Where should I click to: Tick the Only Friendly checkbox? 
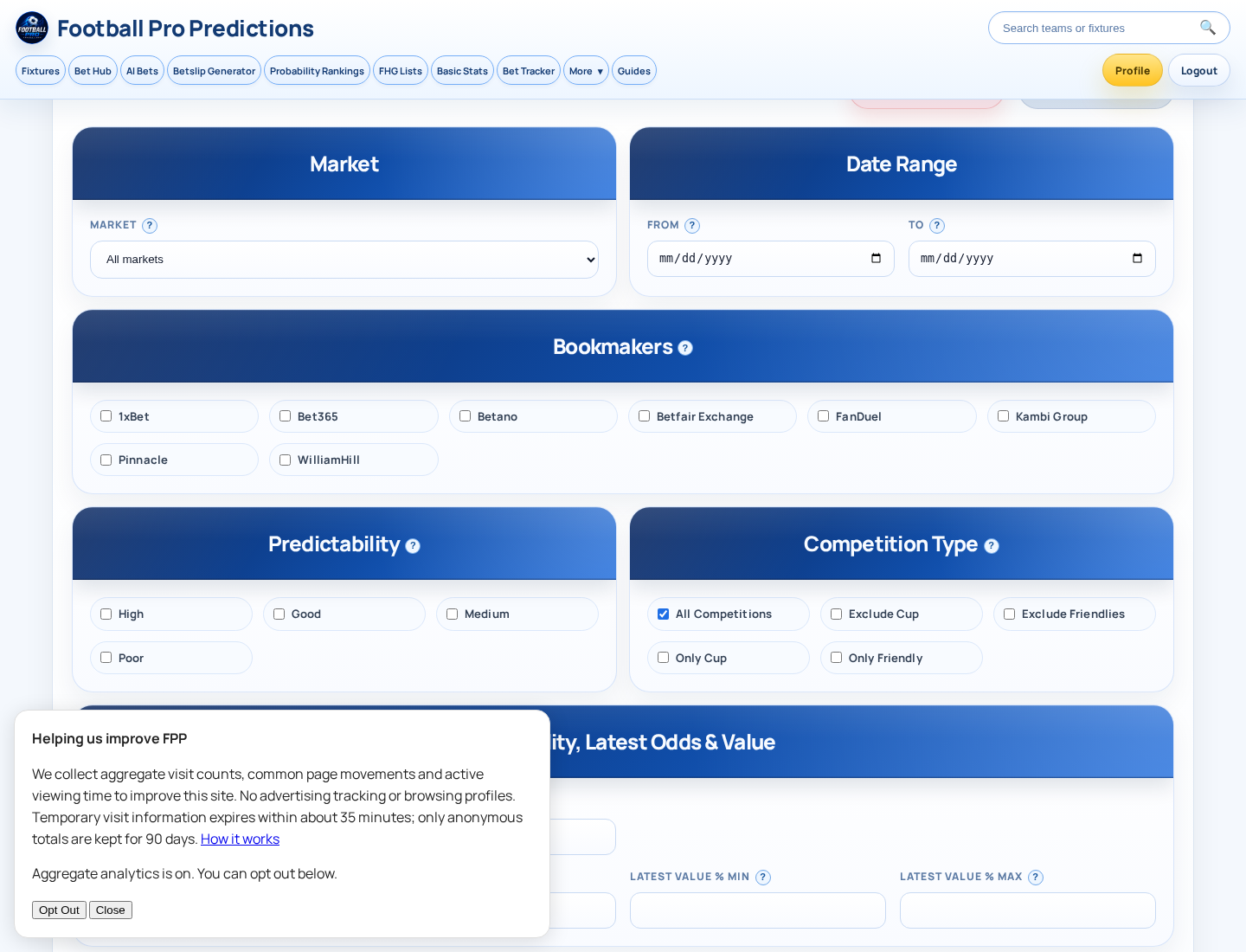point(837,658)
